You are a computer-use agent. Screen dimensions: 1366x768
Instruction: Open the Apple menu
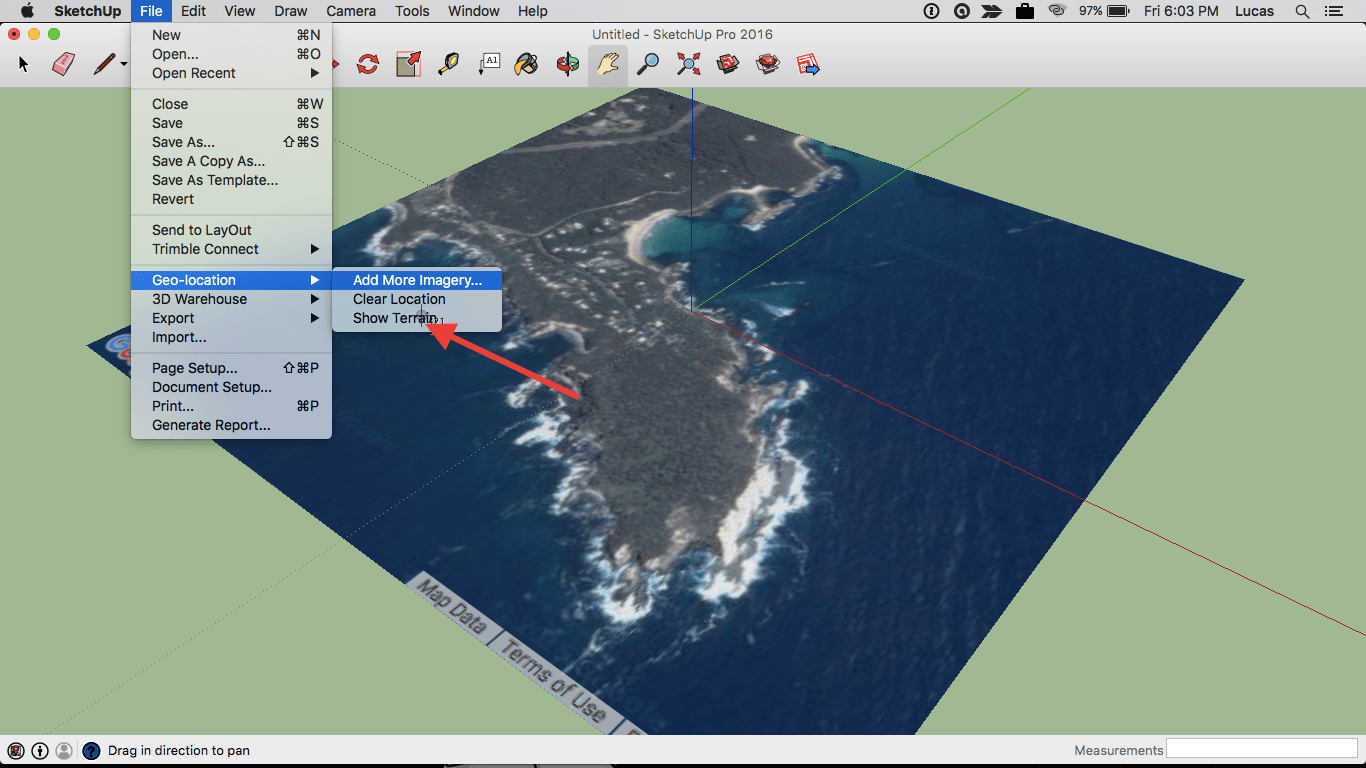coord(28,11)
